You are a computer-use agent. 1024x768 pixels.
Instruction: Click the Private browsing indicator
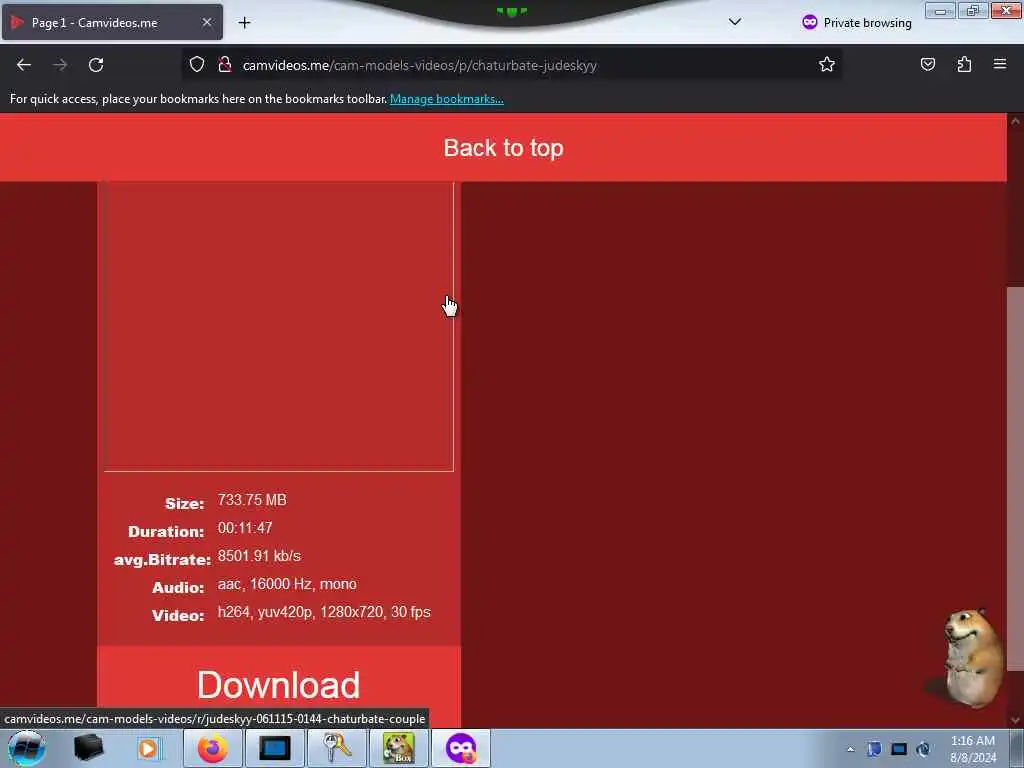click(857, 22)
